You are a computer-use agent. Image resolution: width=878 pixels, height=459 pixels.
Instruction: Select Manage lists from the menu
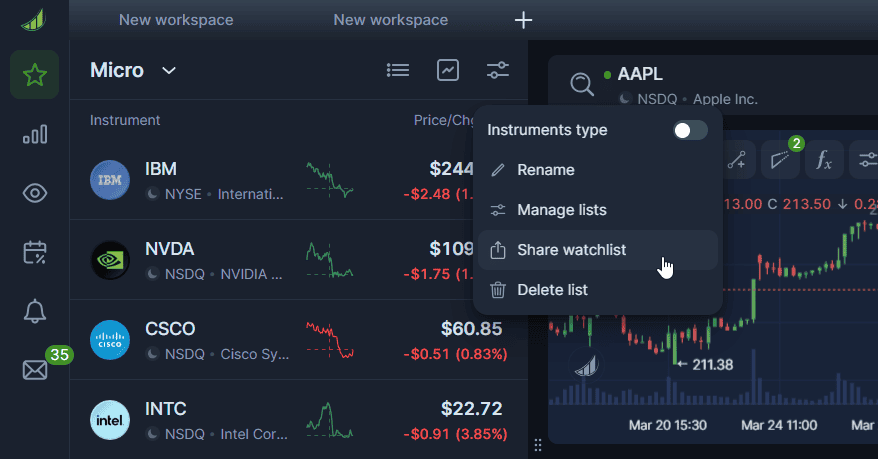pyautogui.click(x=597, y=210)
